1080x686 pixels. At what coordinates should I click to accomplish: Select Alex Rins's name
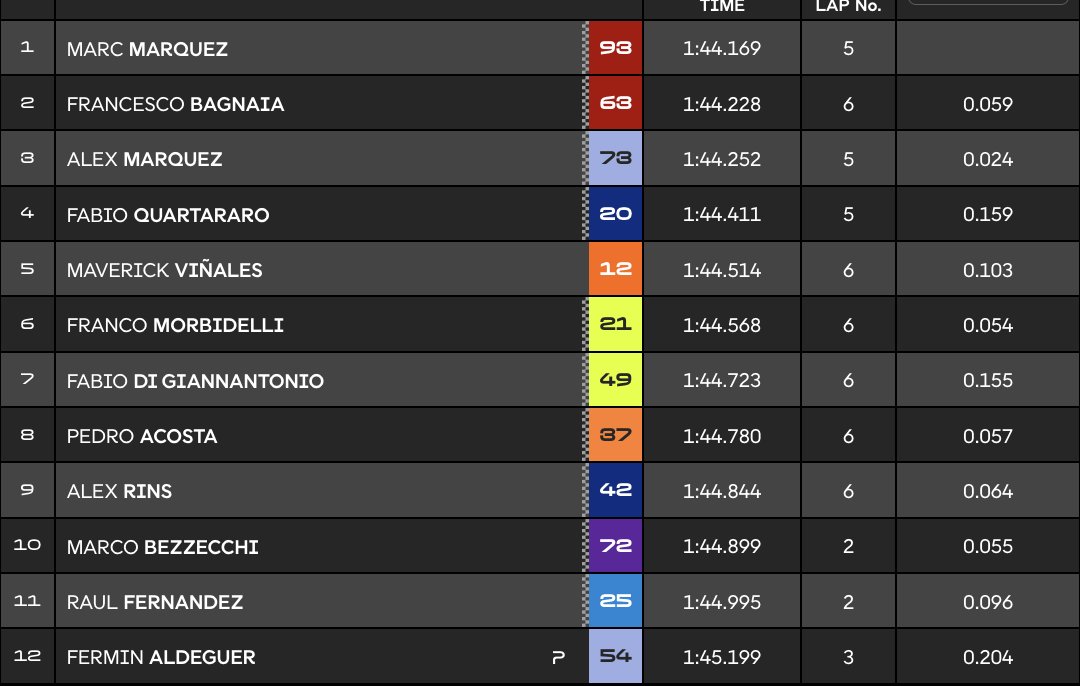point(119,492)
